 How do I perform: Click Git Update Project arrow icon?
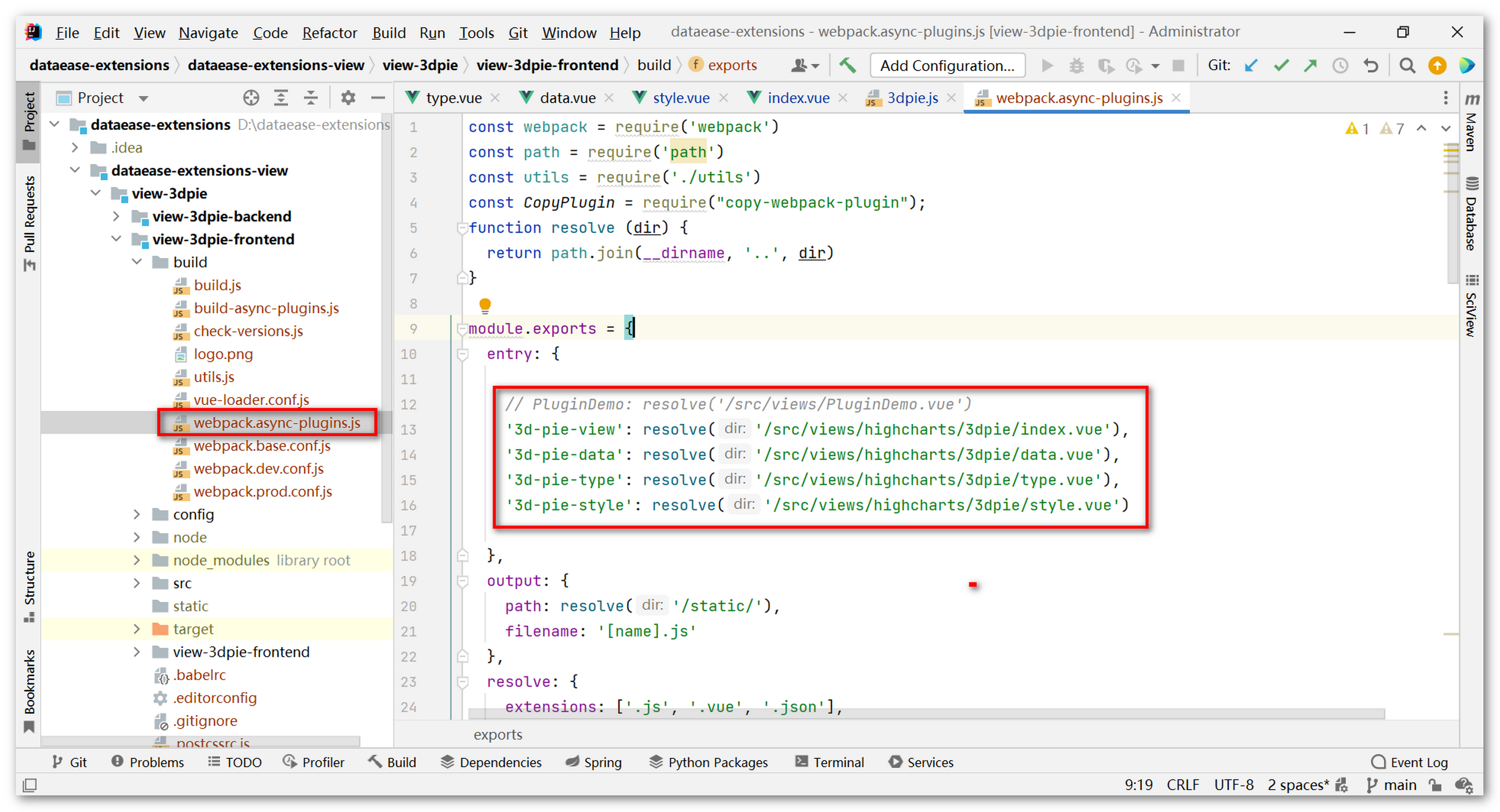pos(1251,65)
